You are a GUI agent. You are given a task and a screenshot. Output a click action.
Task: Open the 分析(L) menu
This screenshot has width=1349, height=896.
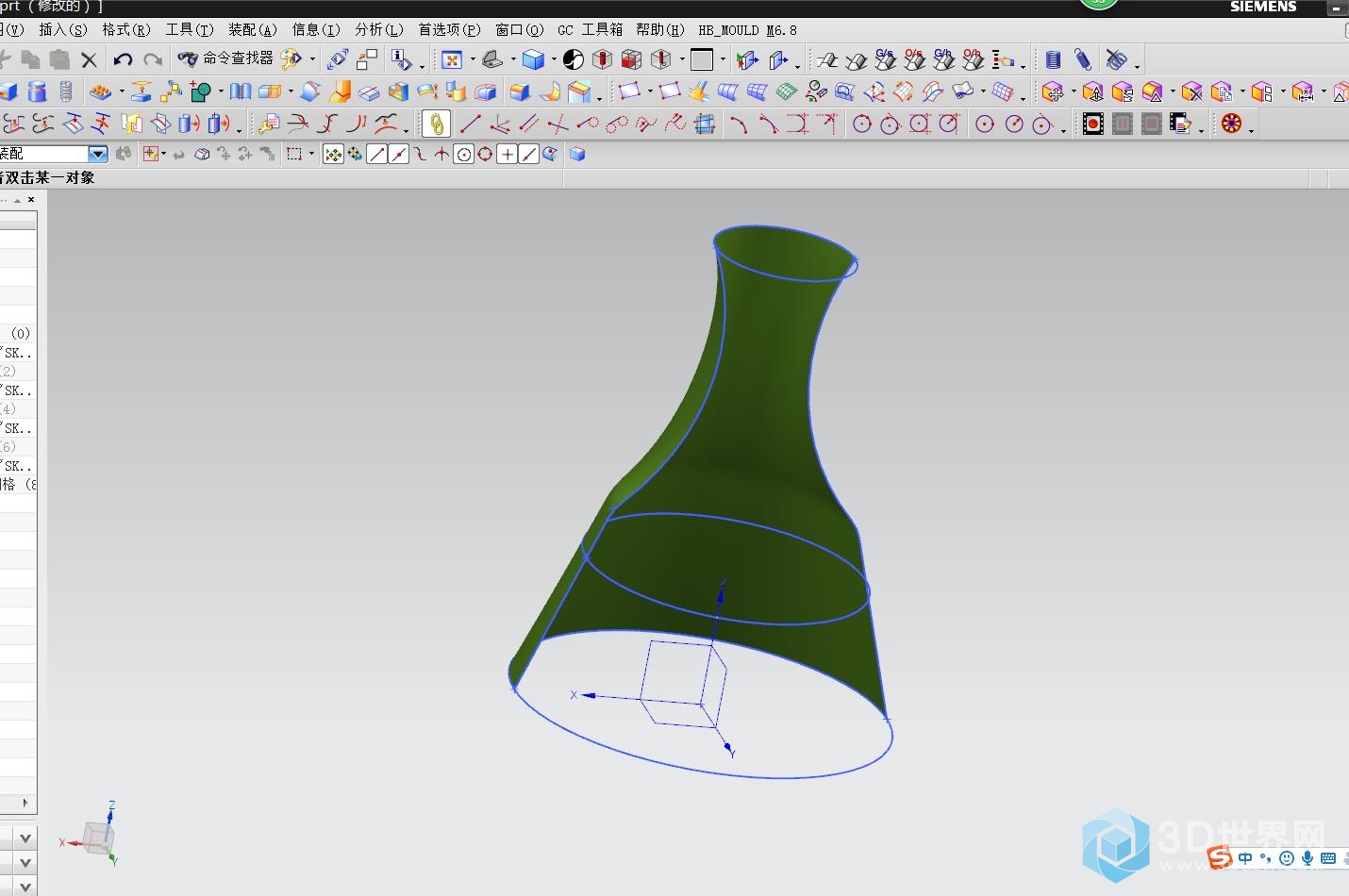point(379,30)
